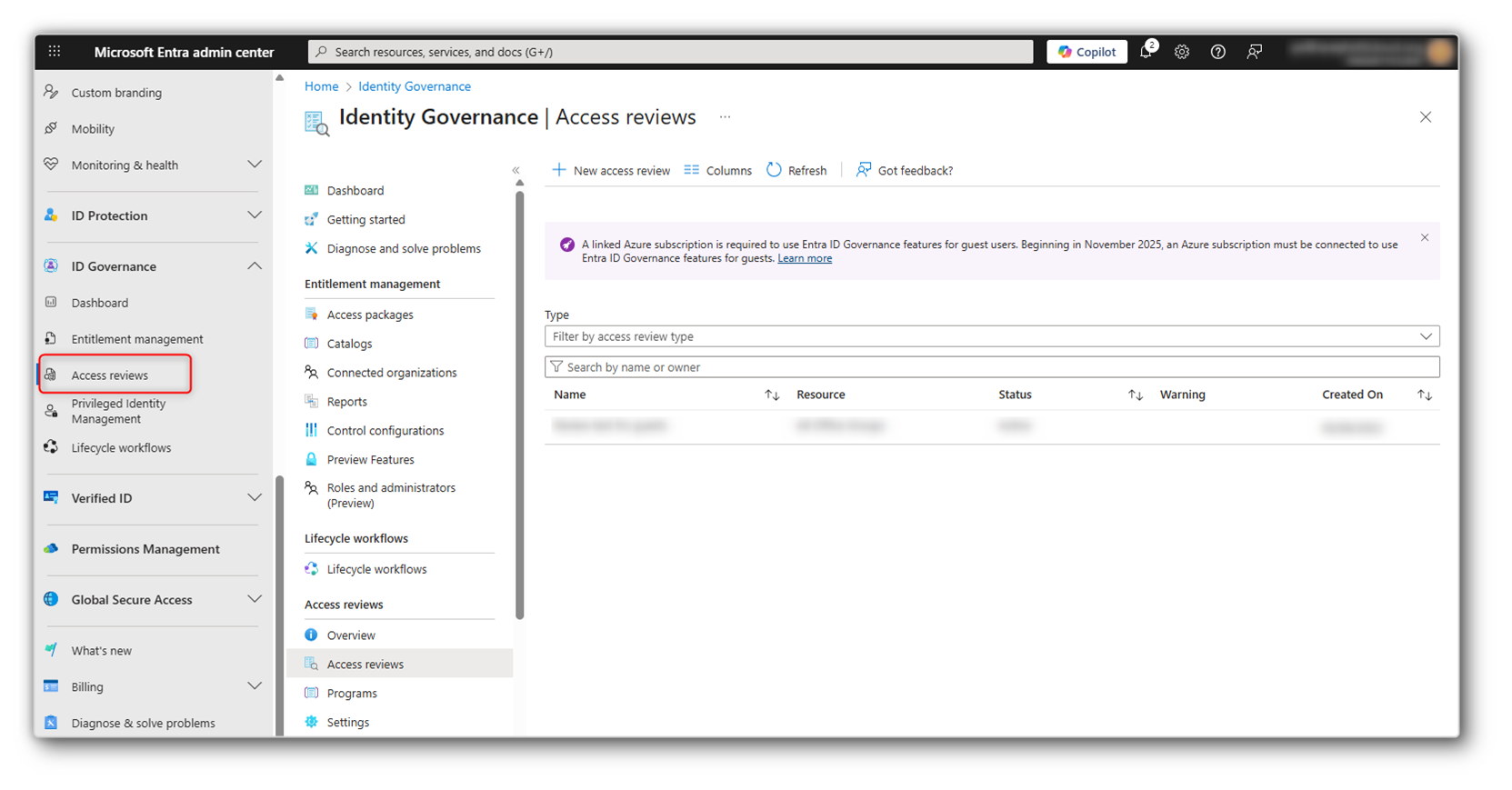Start a New access review

611,170
